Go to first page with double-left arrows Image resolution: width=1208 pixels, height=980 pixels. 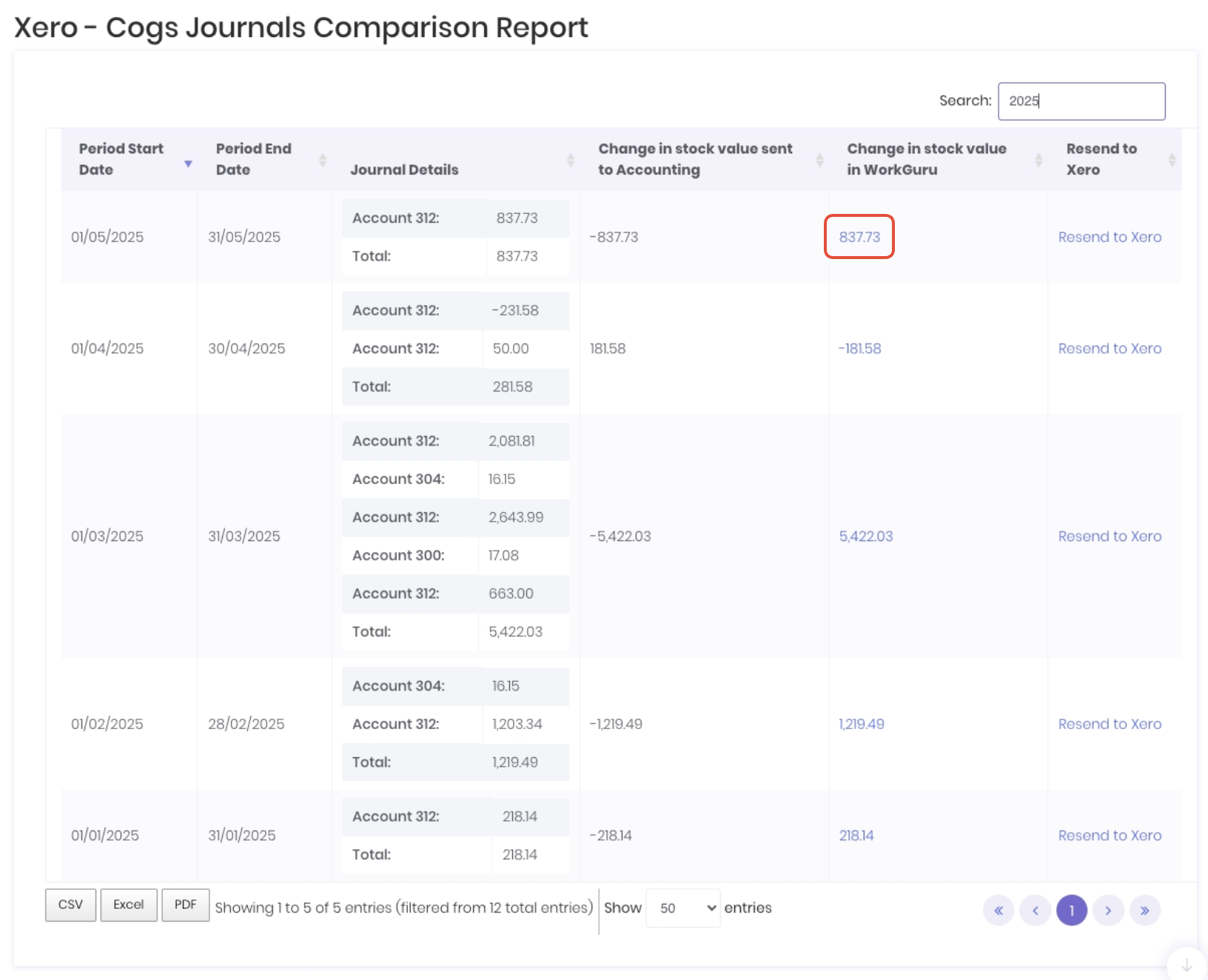coord(999,910)
